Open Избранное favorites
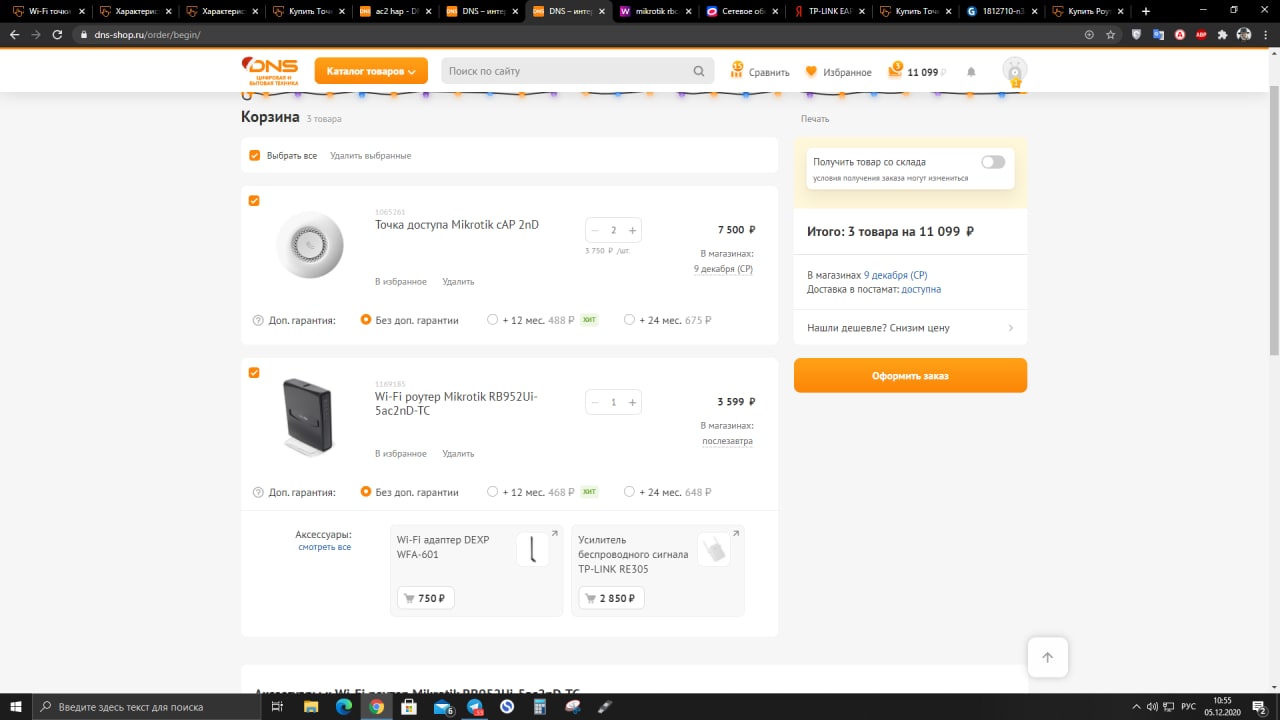 (838, 72)
